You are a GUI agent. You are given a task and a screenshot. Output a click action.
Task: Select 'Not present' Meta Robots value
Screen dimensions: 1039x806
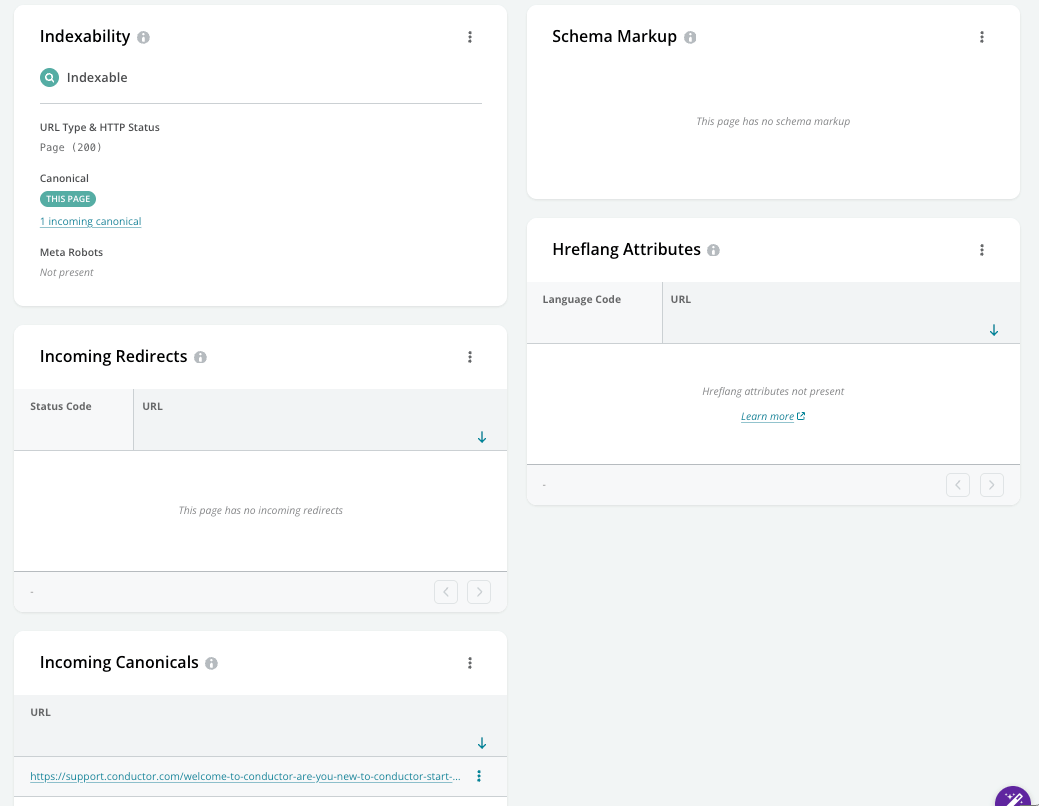66,272
